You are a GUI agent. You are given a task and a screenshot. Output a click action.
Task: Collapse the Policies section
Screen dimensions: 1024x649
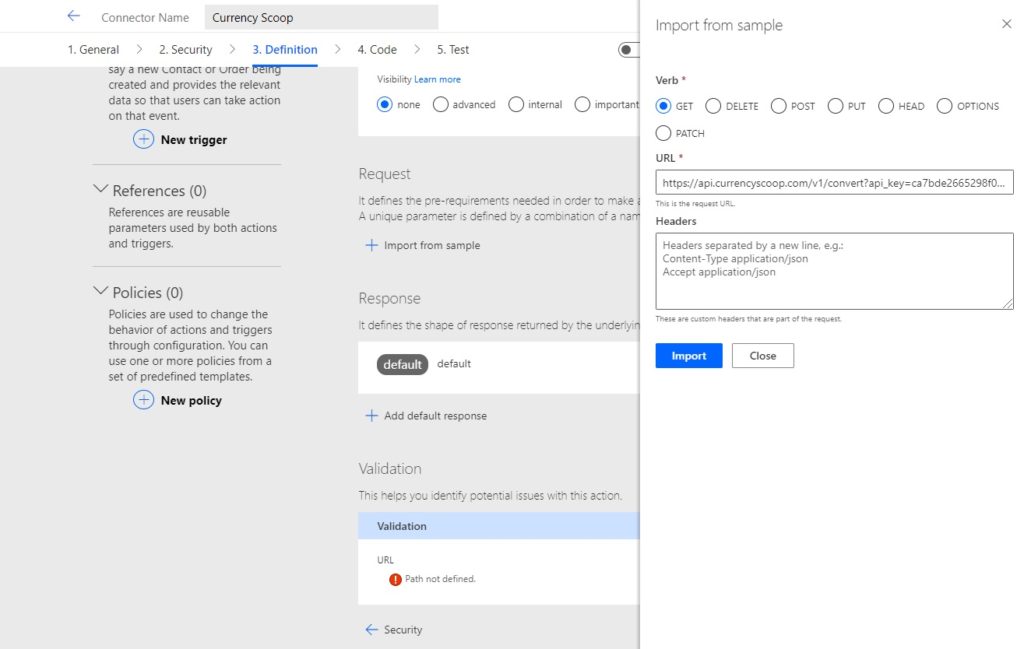[100, 291]
